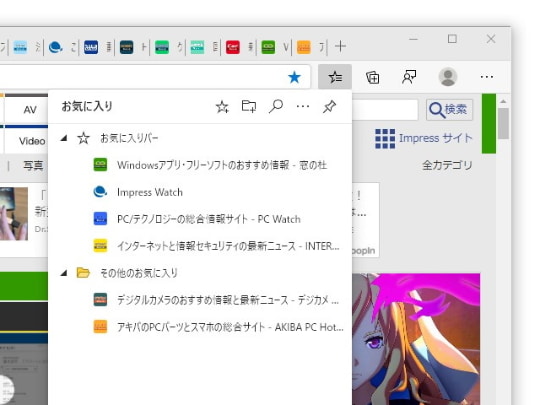The image size is (540, 405).
Task: Open the Collections toolbar icon
Action: [372, 77]
